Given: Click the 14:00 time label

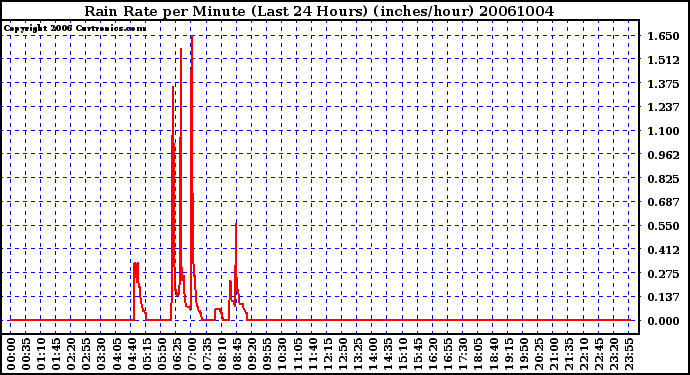Looking at the screenshot, I should tap(372, 354).
